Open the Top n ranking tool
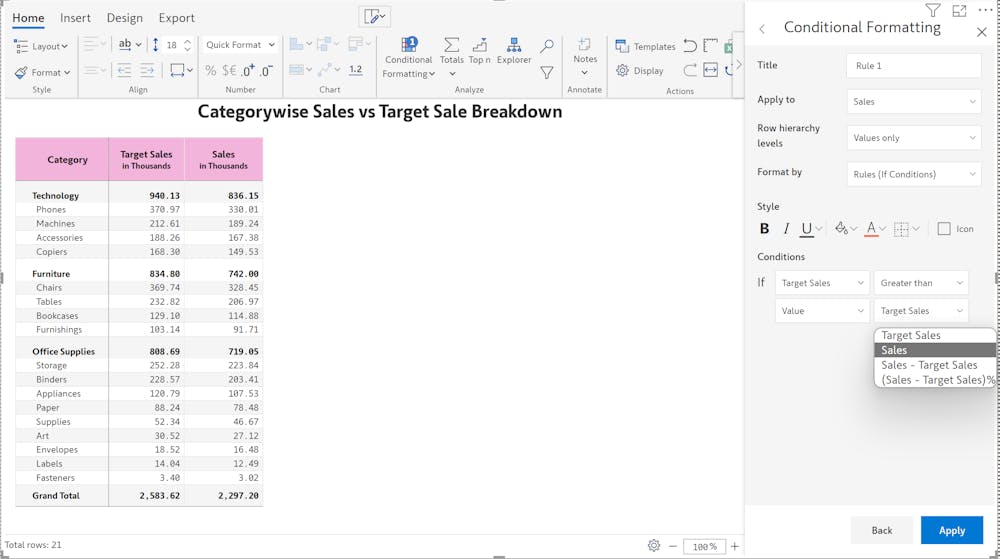The height and width of the screenshot is (559, 1000). (480, 45)
